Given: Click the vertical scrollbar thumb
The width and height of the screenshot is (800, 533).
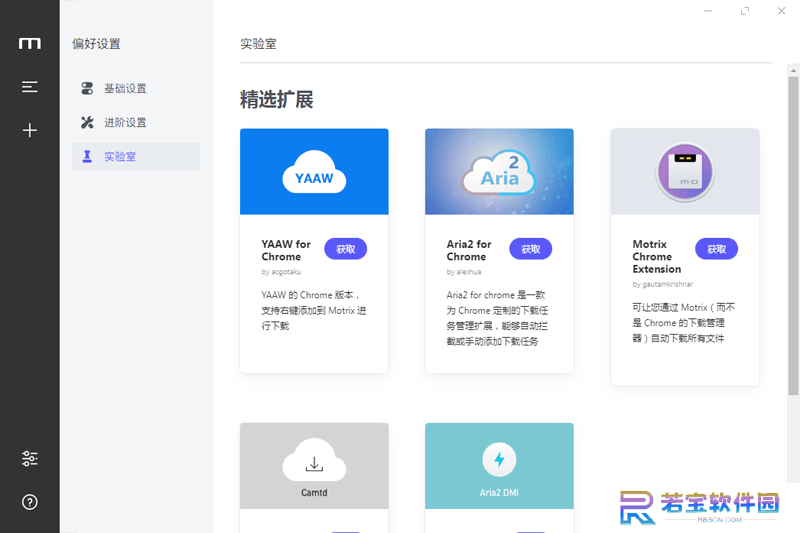Looking at the screenshot, I should (793, 236).
